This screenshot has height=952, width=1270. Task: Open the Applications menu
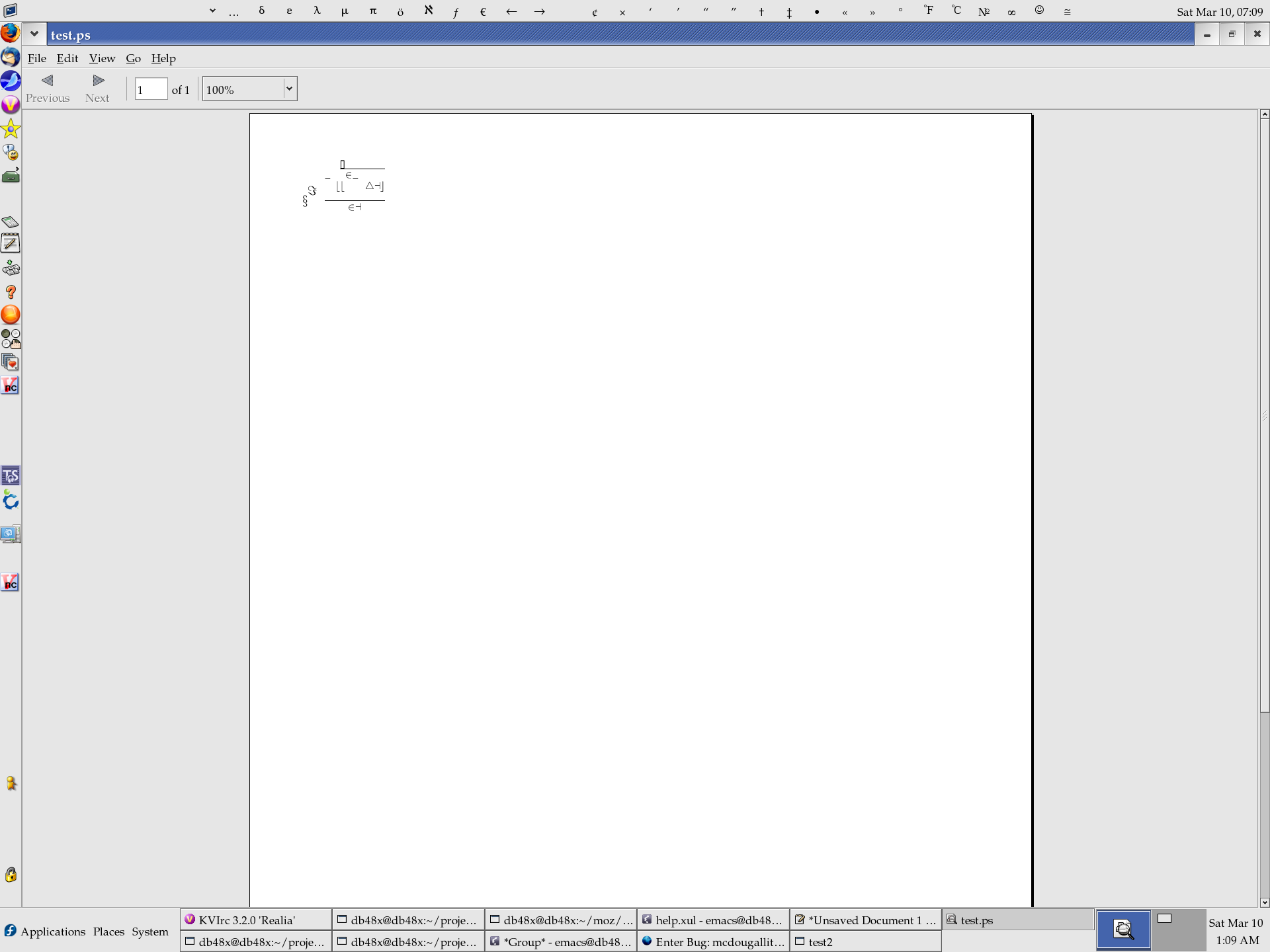(45, 931)
